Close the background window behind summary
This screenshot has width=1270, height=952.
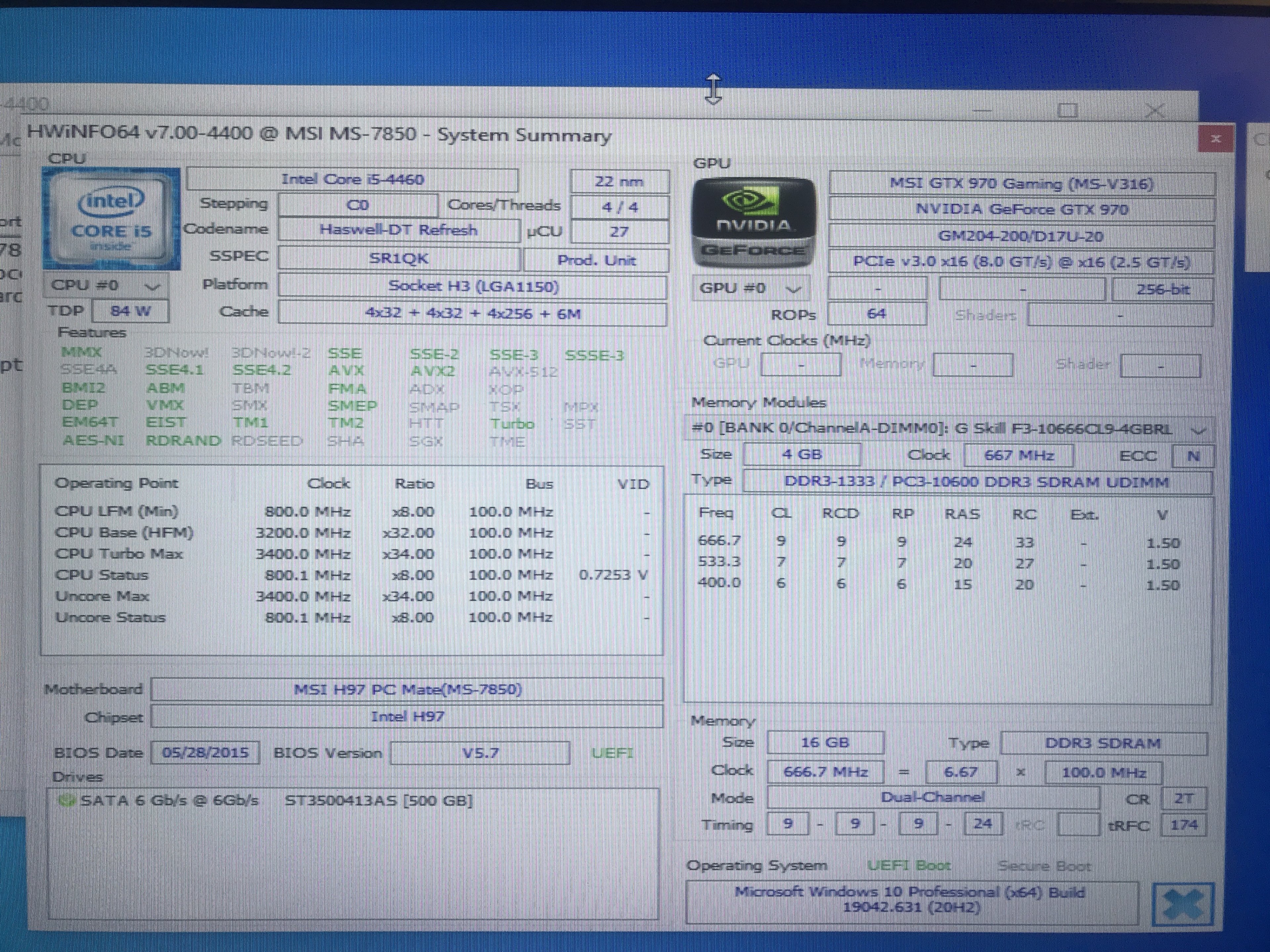point(1154,110)
